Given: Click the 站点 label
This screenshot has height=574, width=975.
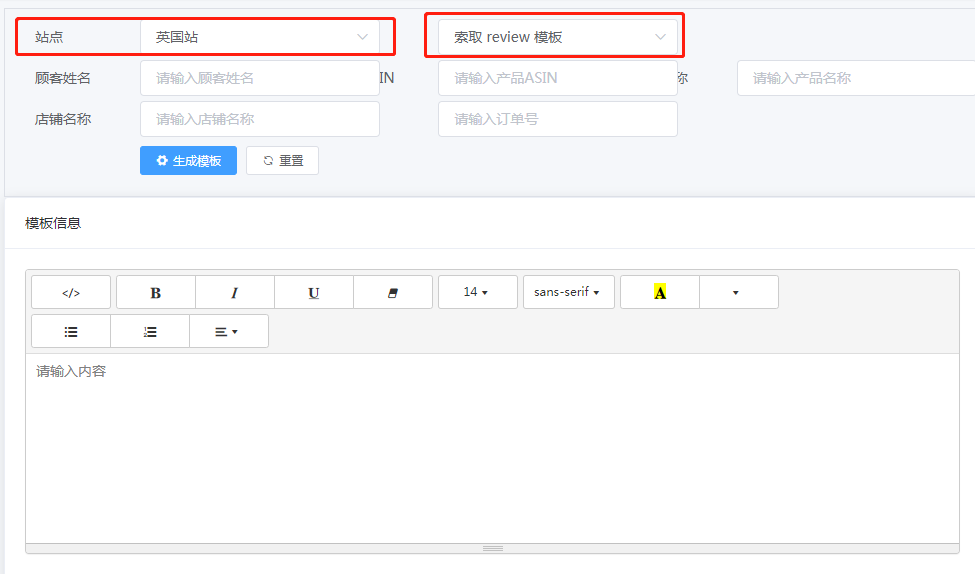Looking at the screenshot, I should 49,37.
